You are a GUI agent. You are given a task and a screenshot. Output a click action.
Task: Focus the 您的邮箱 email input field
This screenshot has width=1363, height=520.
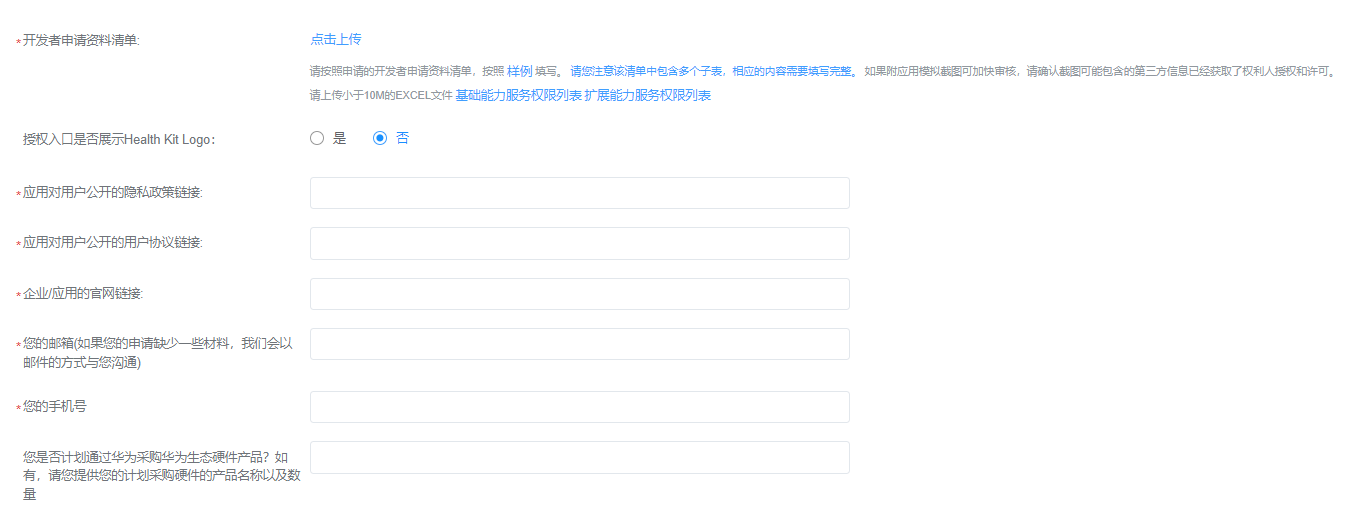click(x=580, y=344)
